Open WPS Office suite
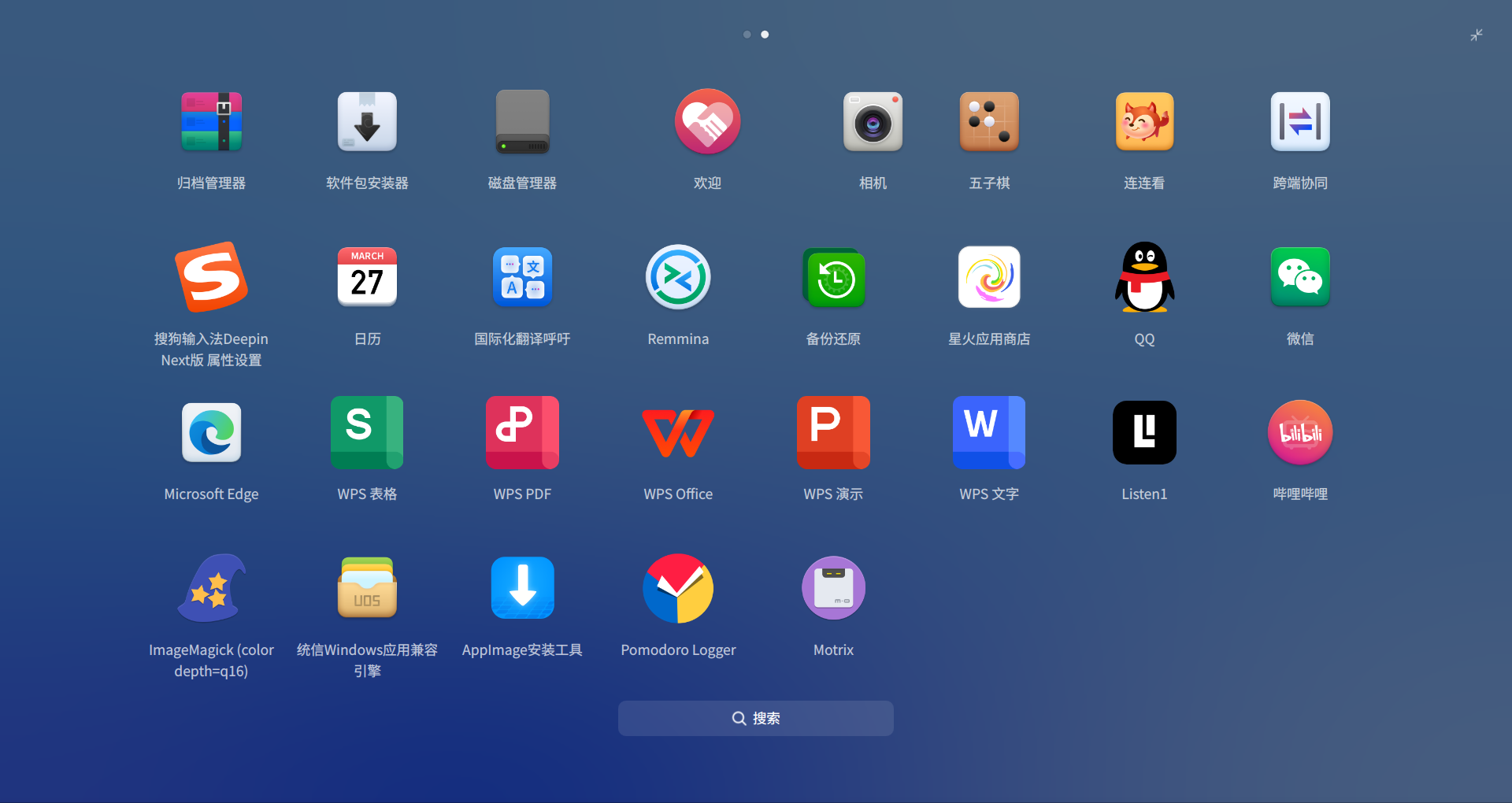 678,432
